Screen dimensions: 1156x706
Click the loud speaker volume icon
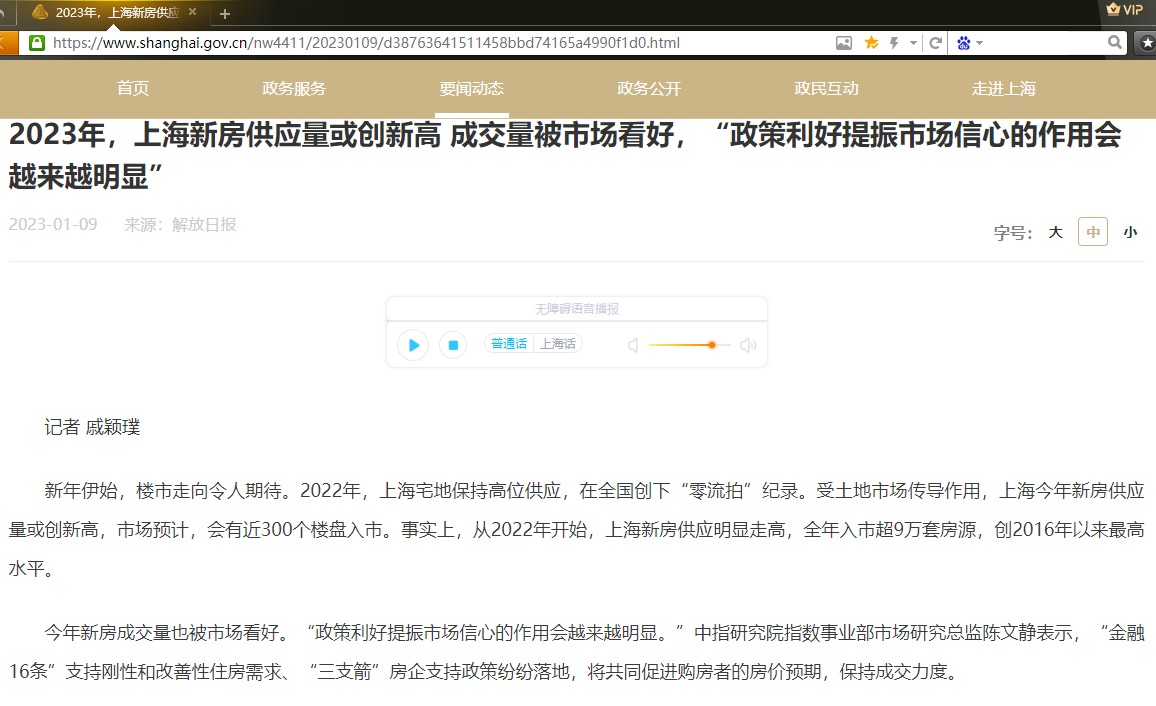tap(748, 345)
